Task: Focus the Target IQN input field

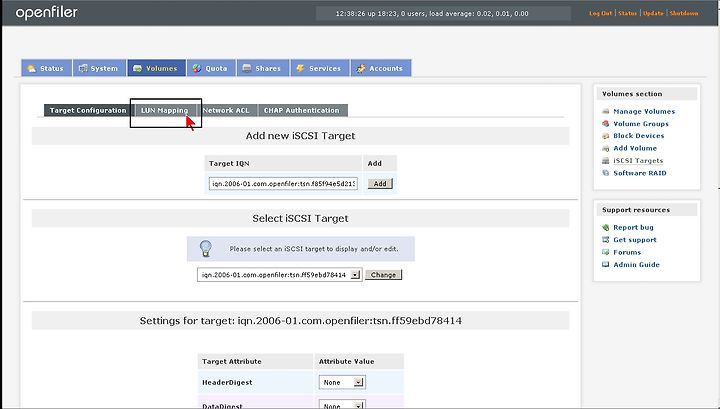Action: click(283, 184)
